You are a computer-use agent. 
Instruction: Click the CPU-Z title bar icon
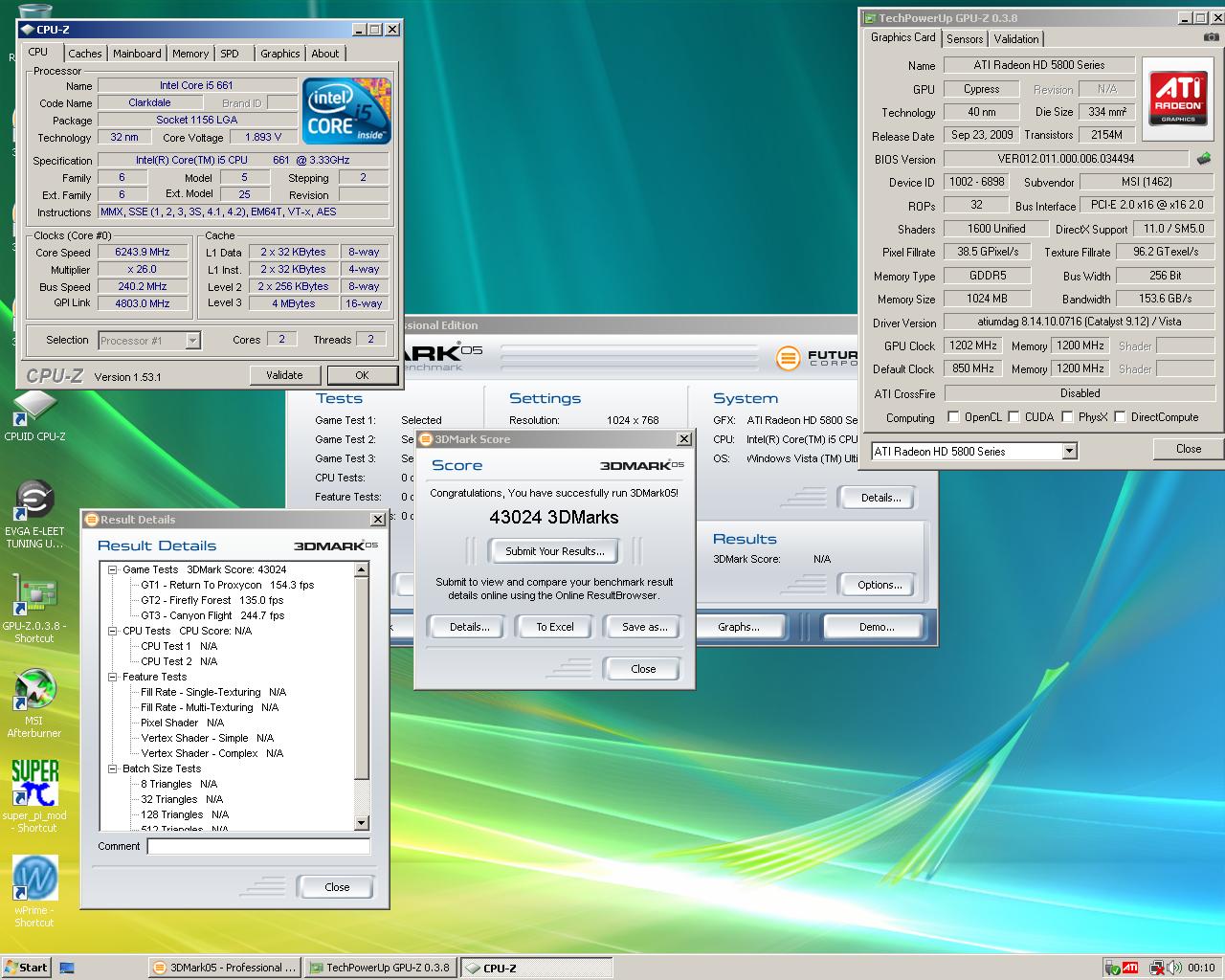coord(27,30)
